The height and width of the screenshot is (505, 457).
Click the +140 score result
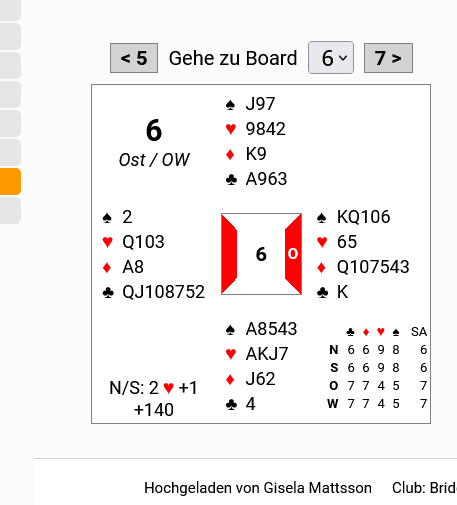tap(154, 410)
